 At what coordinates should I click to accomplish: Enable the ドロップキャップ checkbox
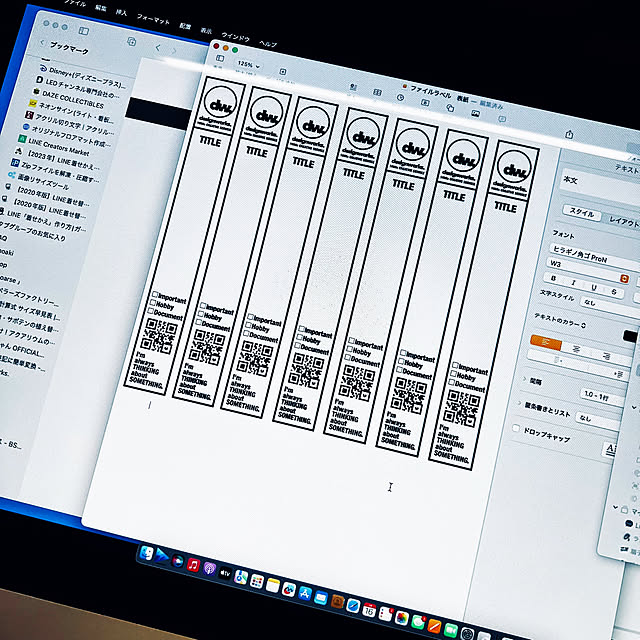coord(516,428)
